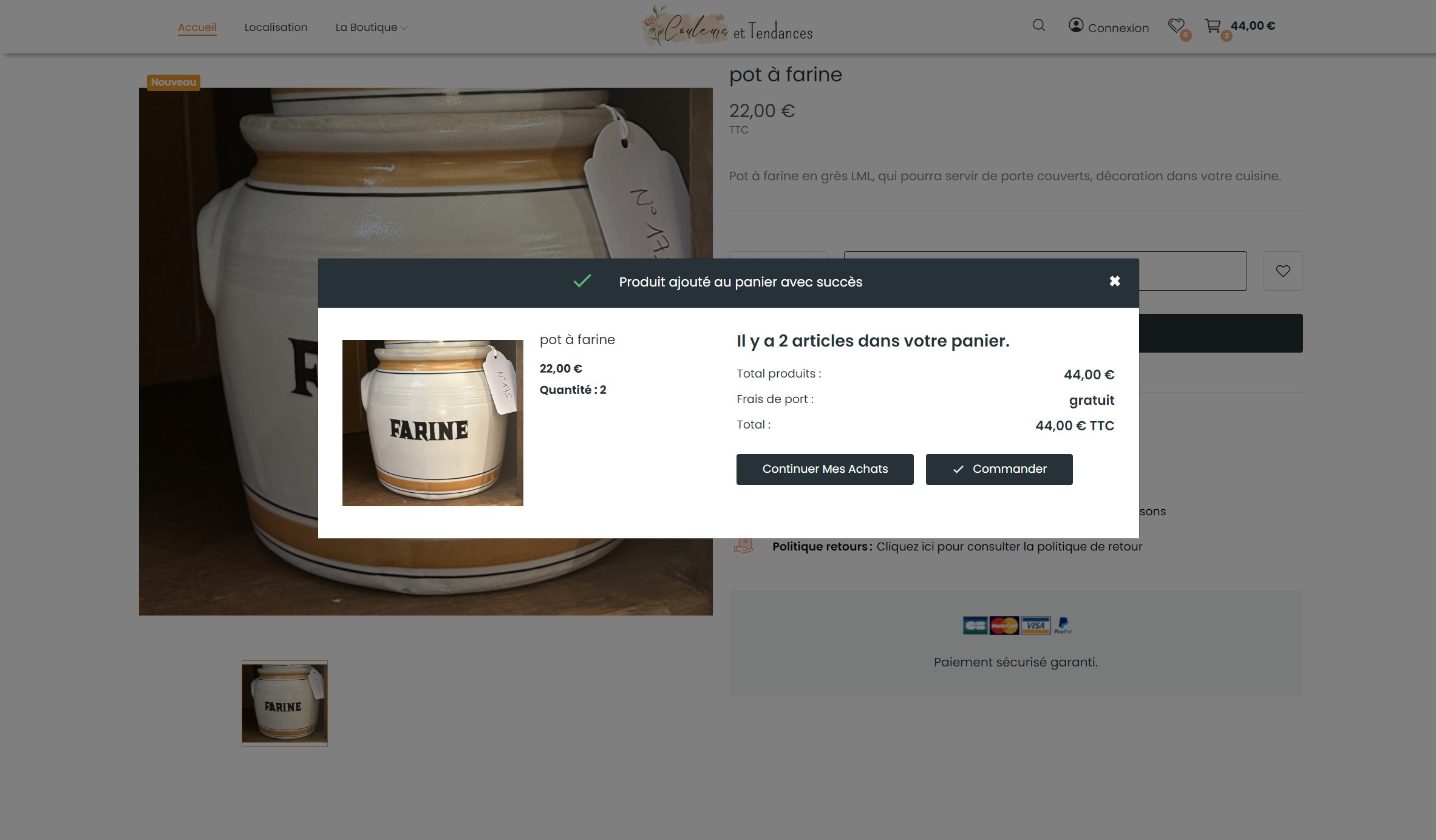The height and width of the screenshot is (840, 1436).
Task: Close the added-to-cart popup
Action: 1114,281
